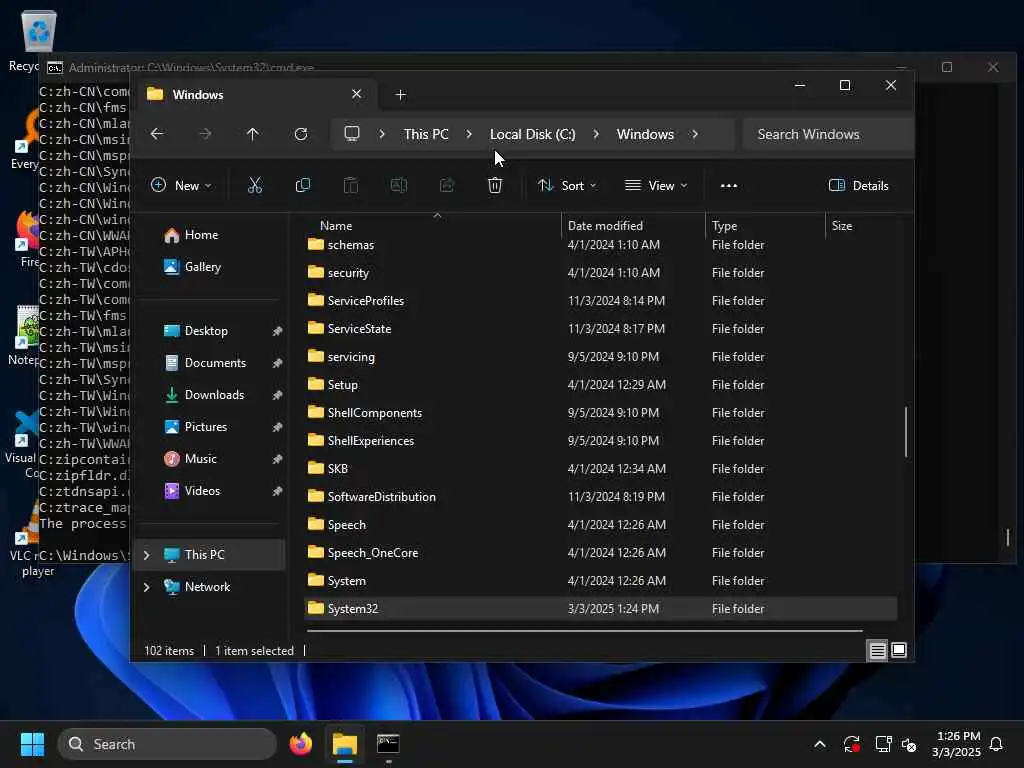1024x768 pixels.
Task: Expand chevron after Windows in breadcrumb
Action: coord(695,134)
